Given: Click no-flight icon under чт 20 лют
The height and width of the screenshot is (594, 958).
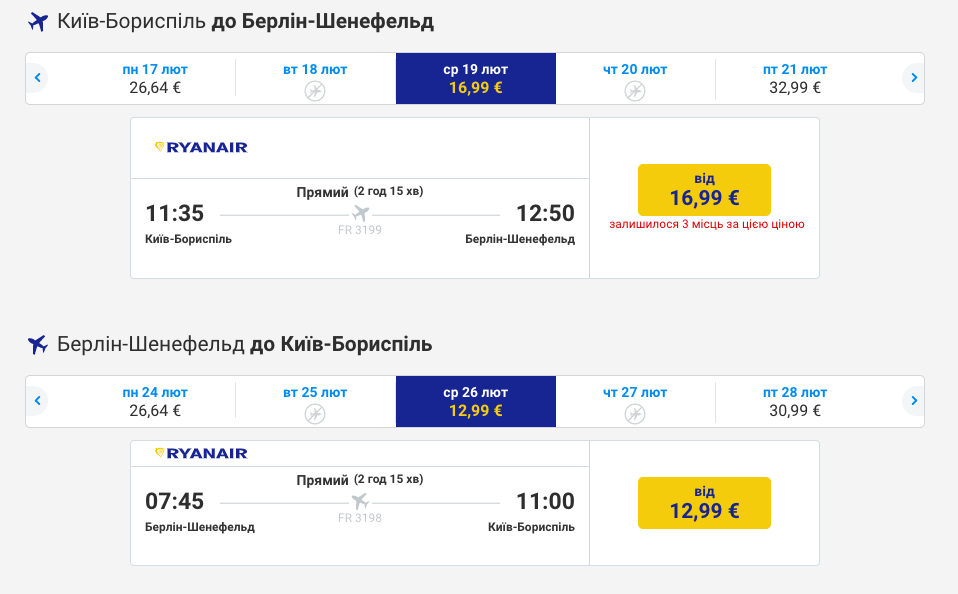Looking at the screenshot, I should pyautogui.click(x=635, y=91).
